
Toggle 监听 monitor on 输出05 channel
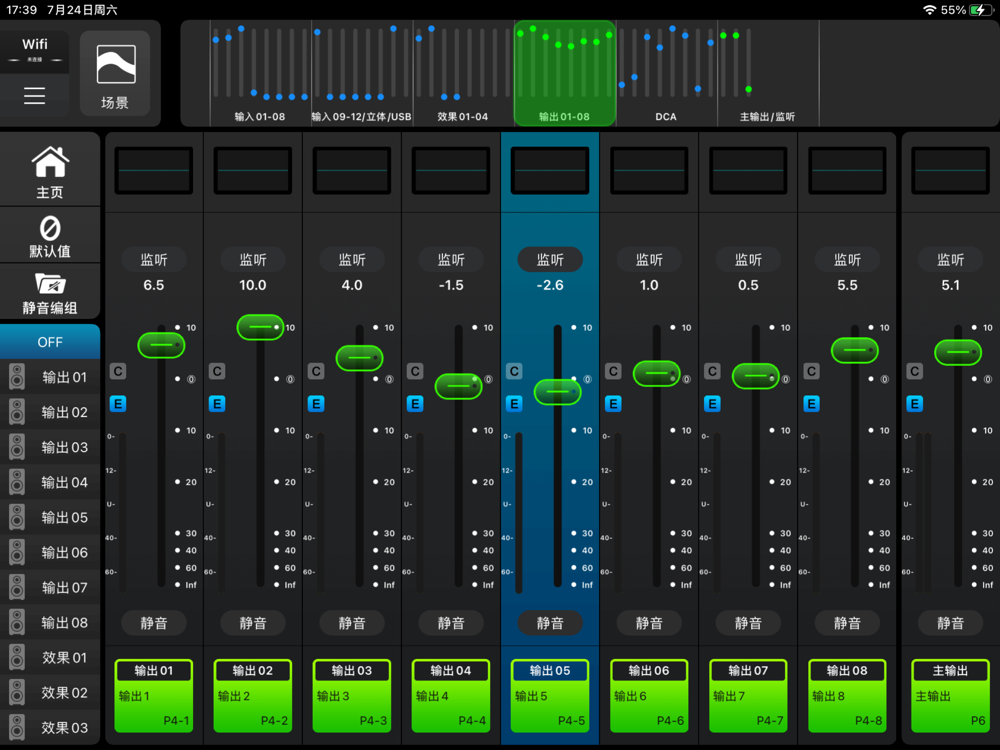tap(550, 259)
